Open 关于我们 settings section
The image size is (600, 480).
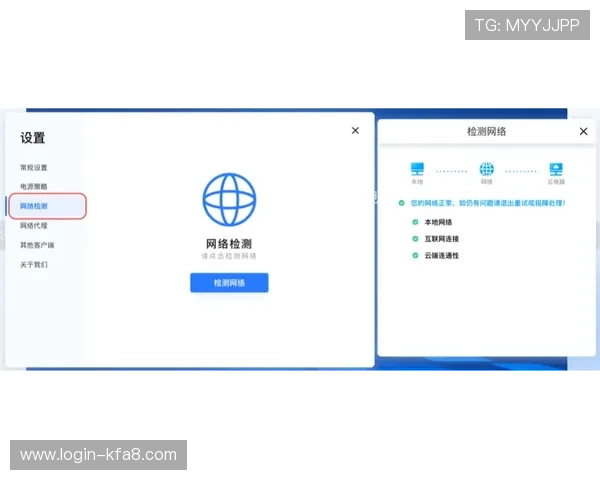point(34,265)
